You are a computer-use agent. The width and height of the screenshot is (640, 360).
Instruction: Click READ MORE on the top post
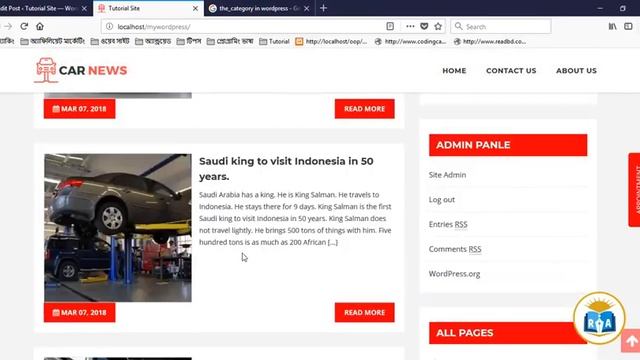pos(364,109)
